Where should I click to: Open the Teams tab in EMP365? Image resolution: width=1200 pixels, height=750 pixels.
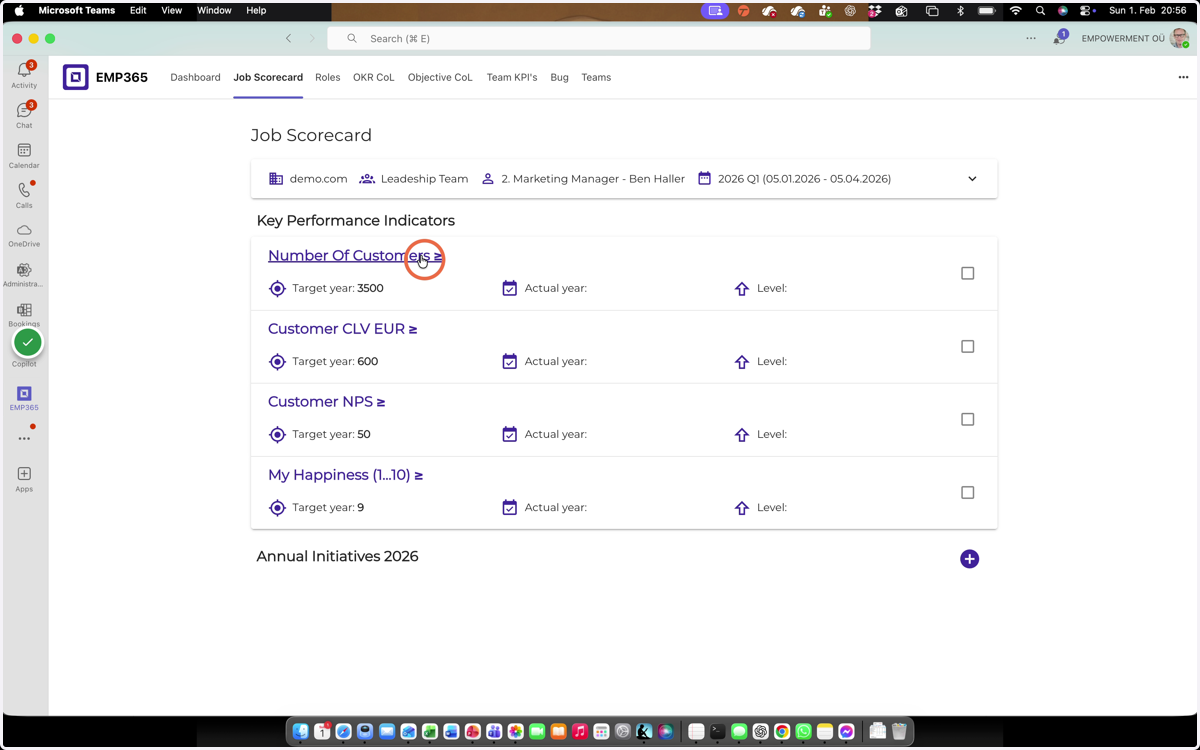(x=596, y=77)
